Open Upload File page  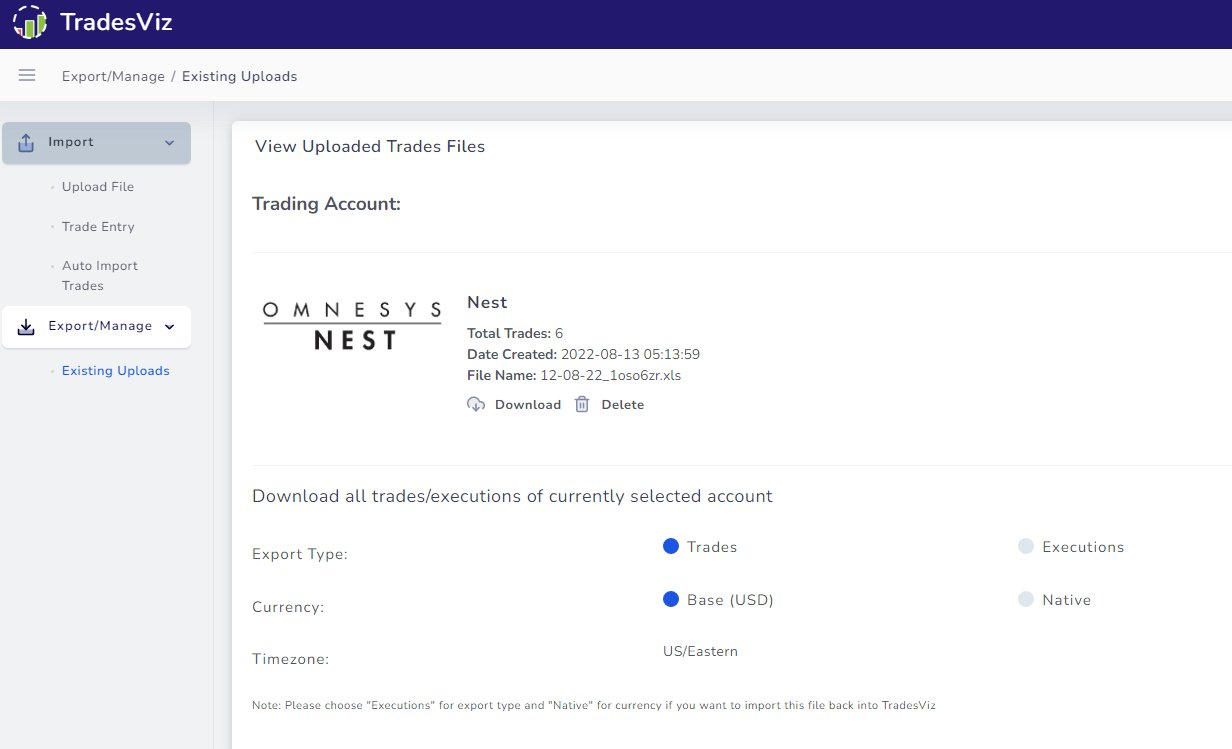click(98, 187)
